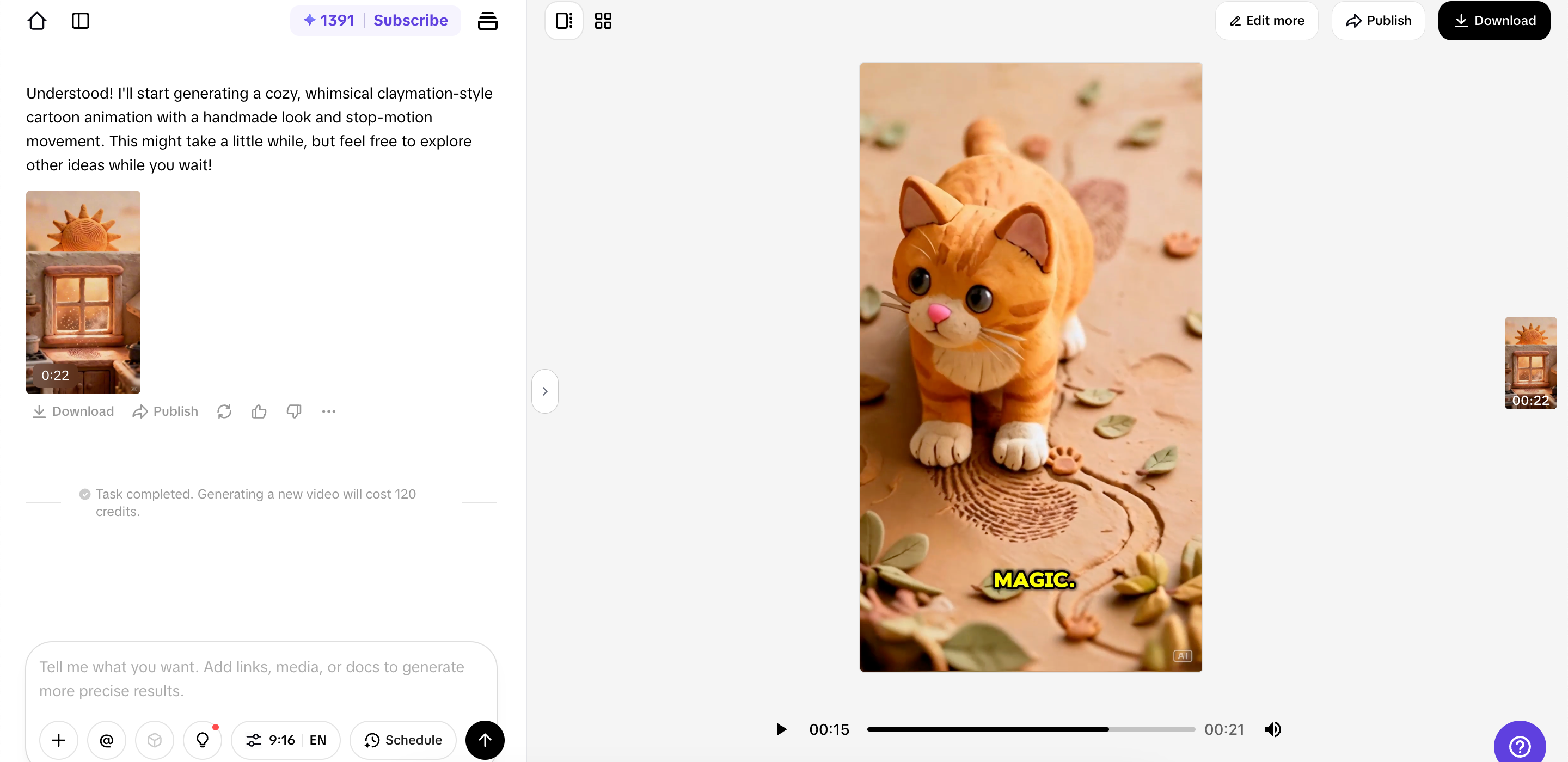This screenshot has height=762, width=1568.
Task: Switch to grid view of generated videos
Action: pos(603,20)
